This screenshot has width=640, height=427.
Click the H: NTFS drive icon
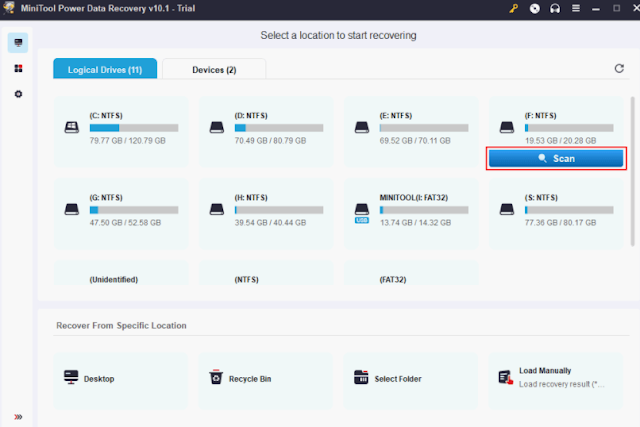217,209
